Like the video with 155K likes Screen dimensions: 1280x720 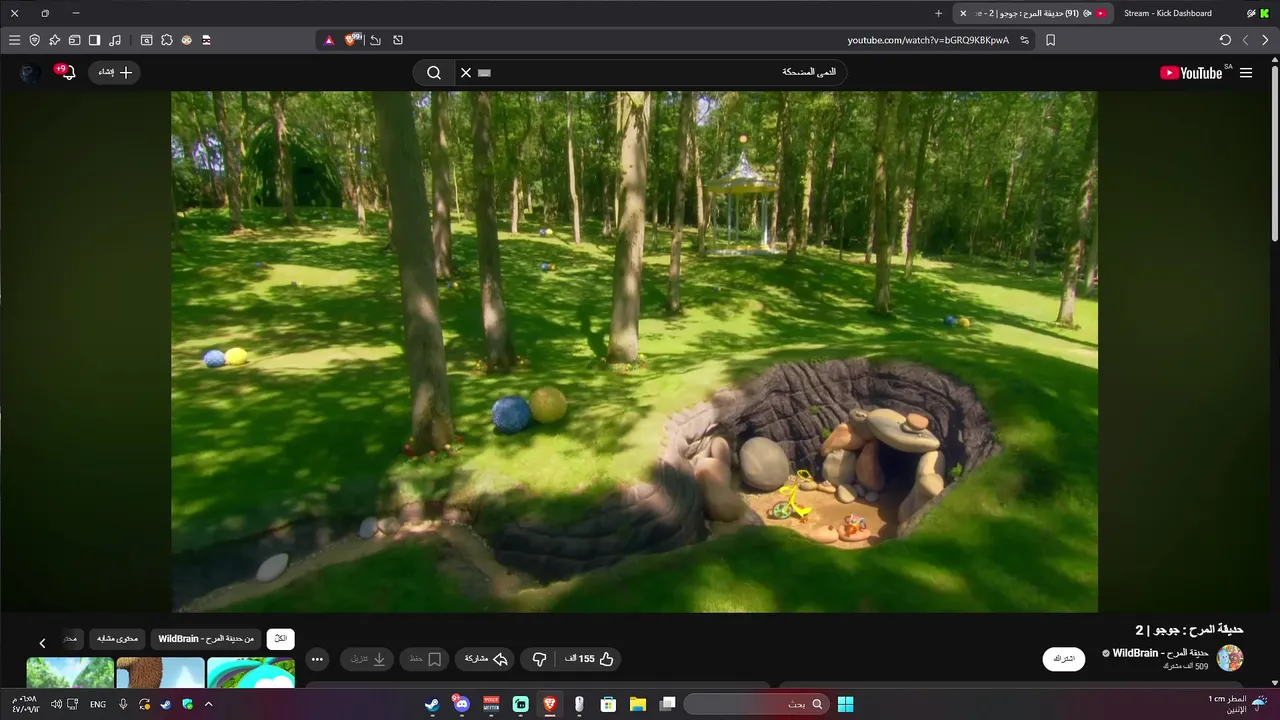[x=589, y=659]
